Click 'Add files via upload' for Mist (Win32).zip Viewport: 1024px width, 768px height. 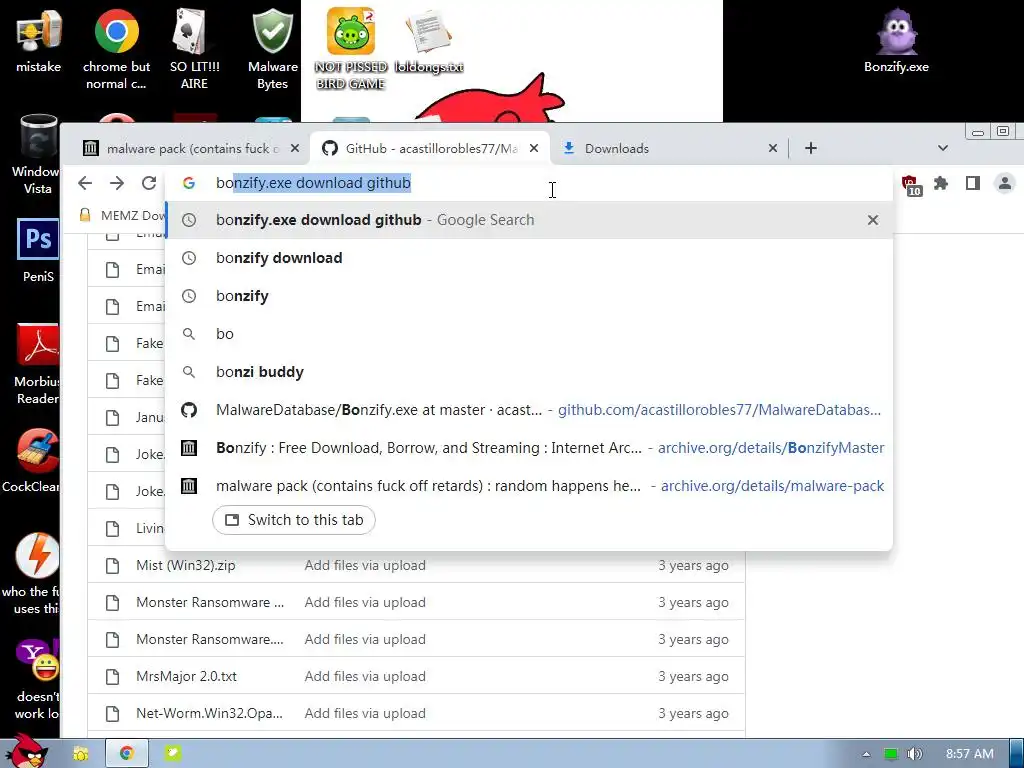365,565
